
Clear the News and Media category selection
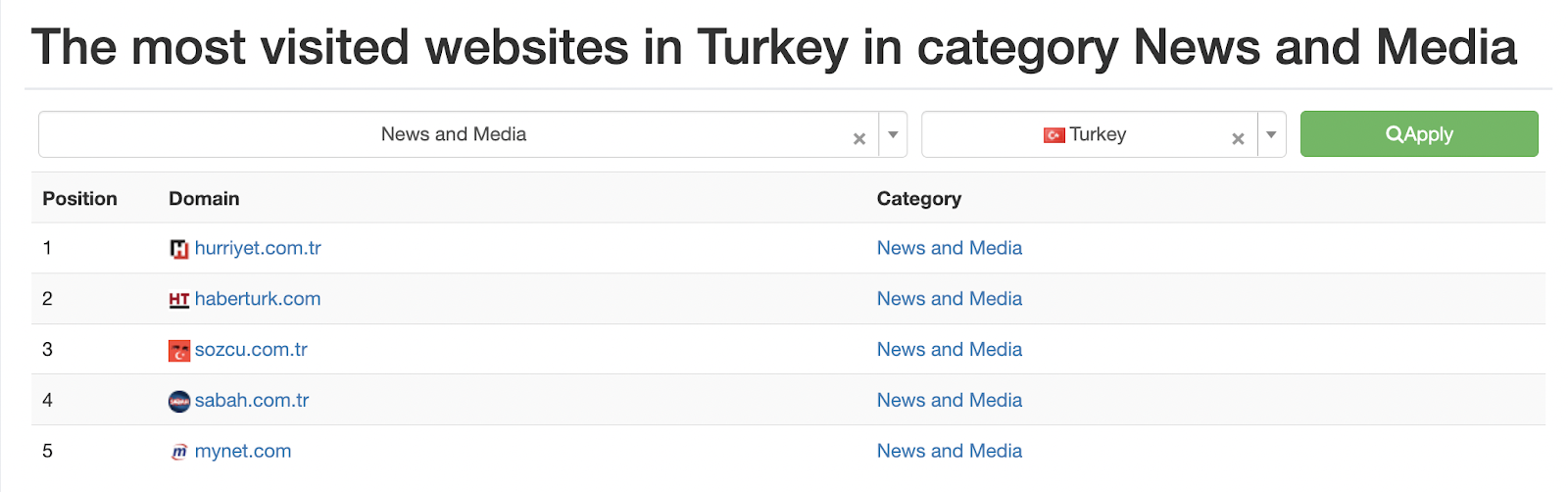[x=859, y=139]
